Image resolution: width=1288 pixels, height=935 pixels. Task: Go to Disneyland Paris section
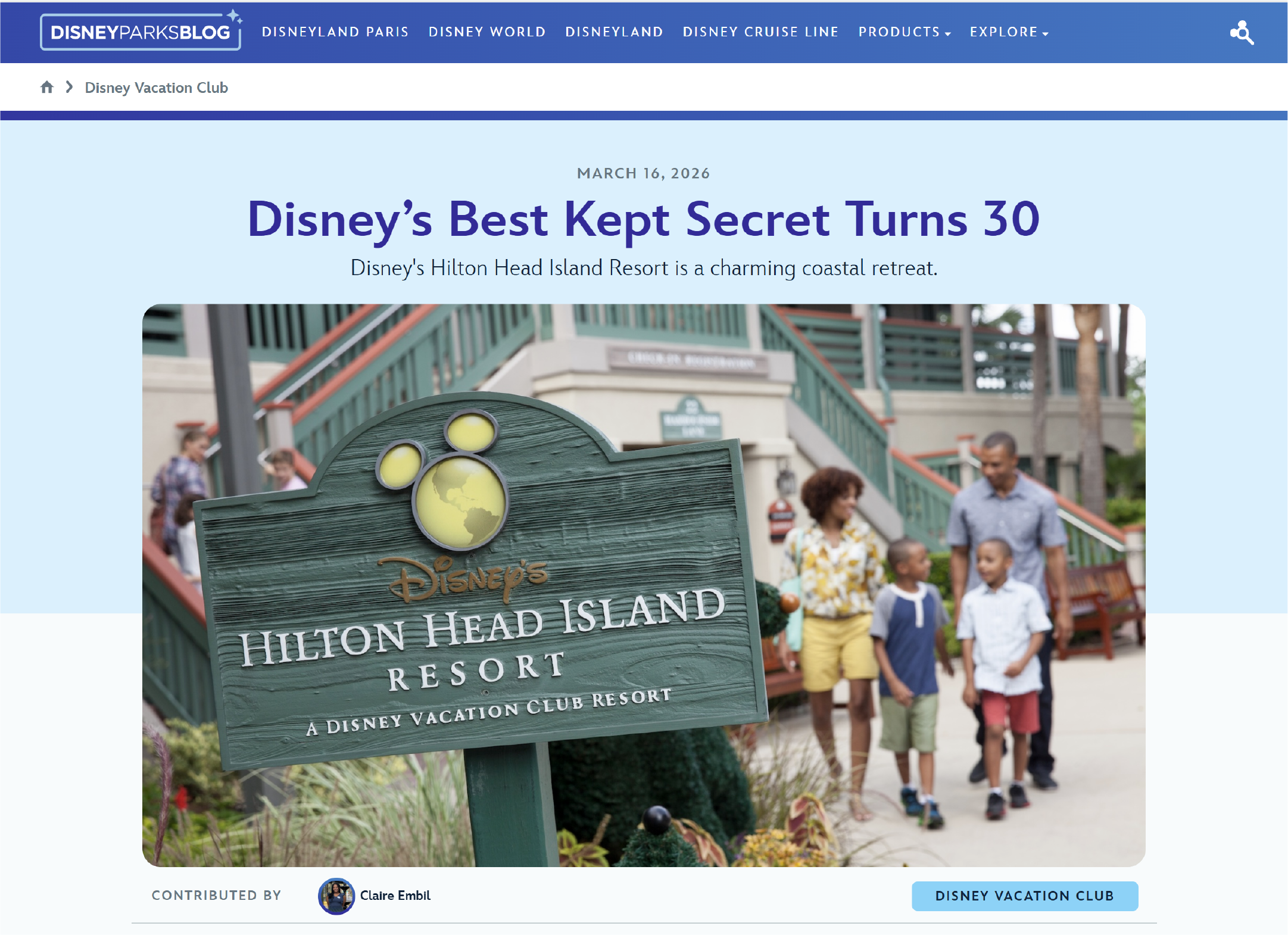335,32
